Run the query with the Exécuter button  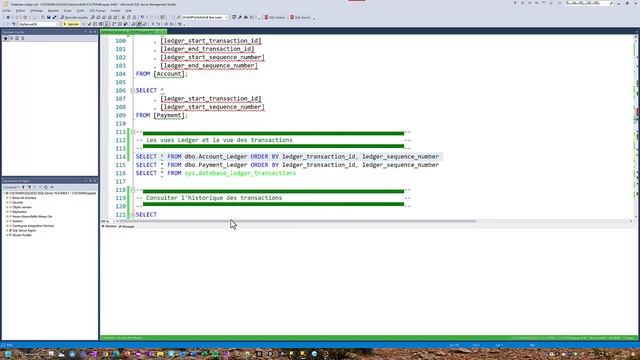(71, 24)
